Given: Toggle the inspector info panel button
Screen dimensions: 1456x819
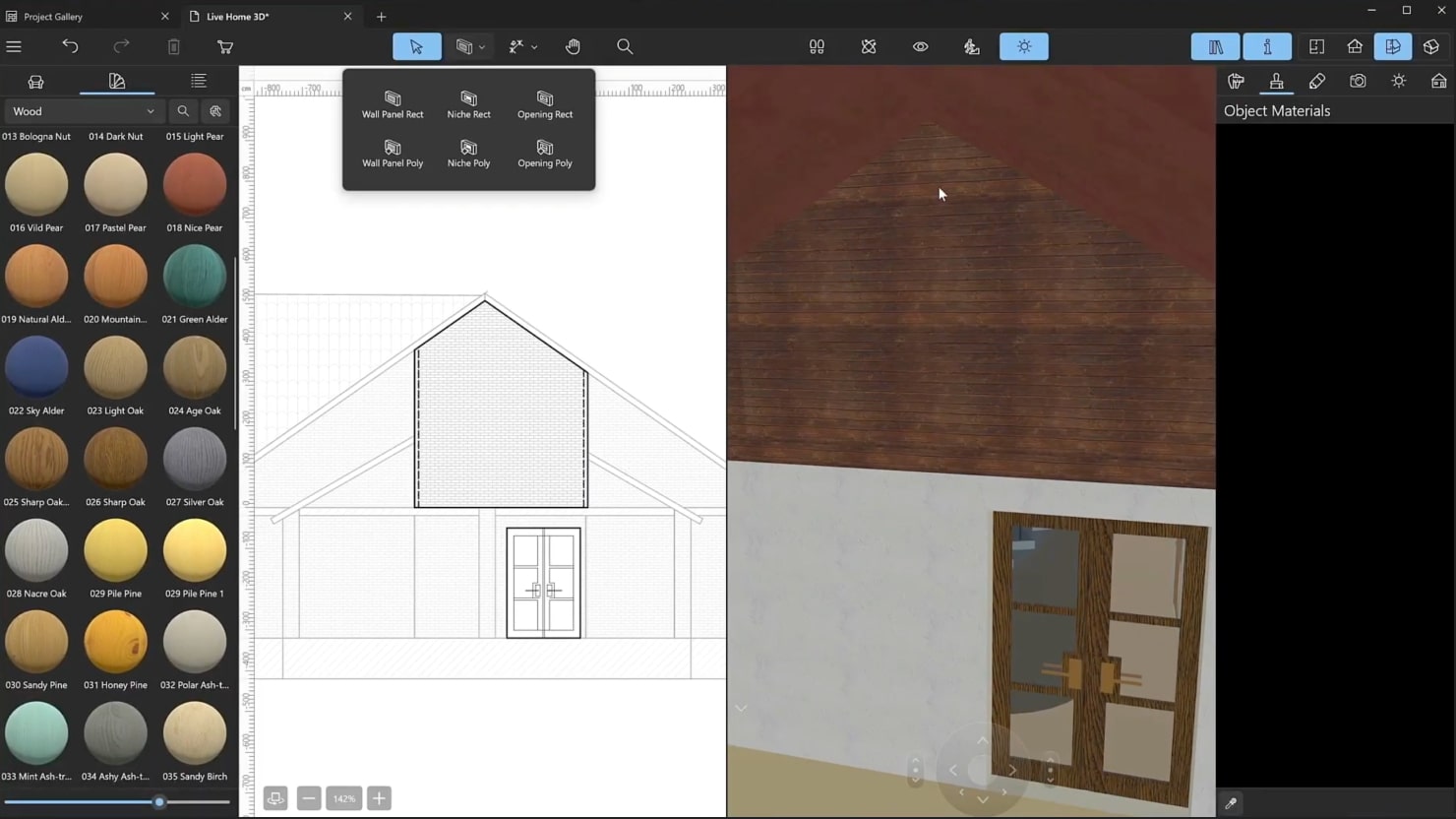Looking at the screenshot, I should 1267,46.
